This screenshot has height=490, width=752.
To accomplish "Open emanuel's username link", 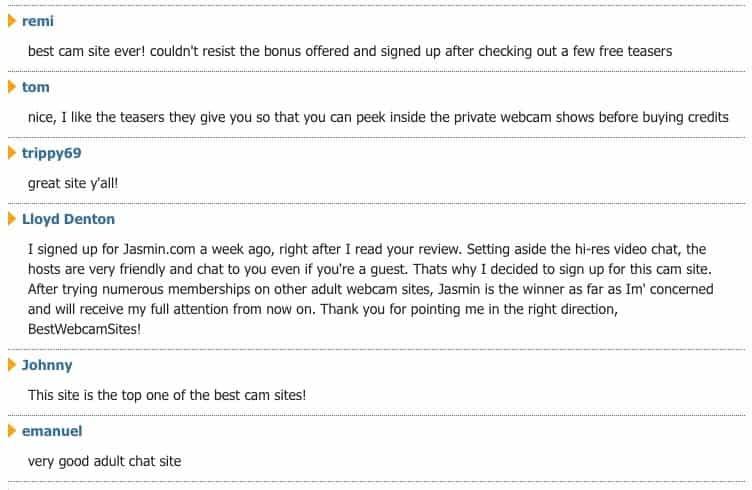I will click(x=52, y=431).
